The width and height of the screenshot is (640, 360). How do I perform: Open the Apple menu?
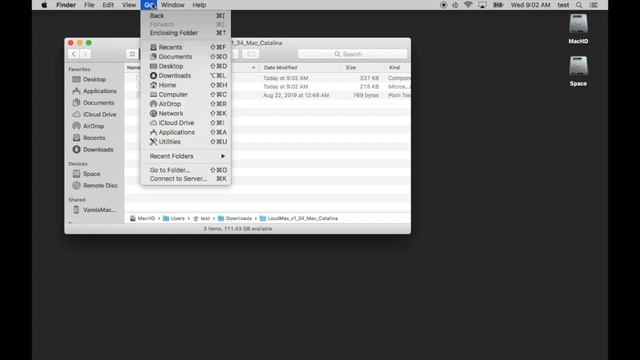44,5
